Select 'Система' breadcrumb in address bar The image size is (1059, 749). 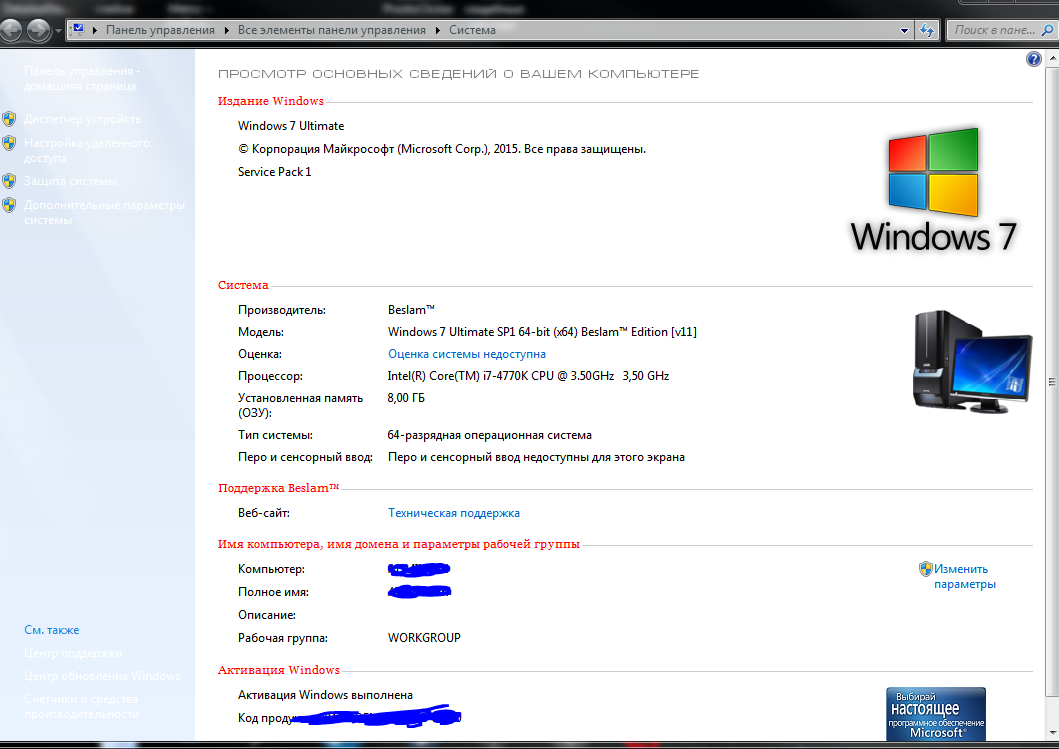click(472, 30)
